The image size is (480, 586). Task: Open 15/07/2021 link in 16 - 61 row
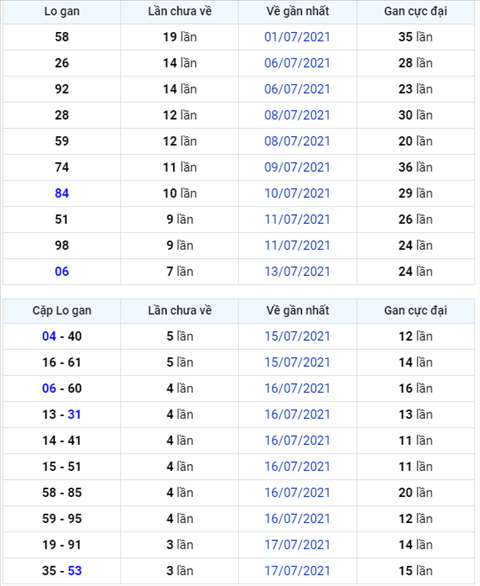click(297, 362)
